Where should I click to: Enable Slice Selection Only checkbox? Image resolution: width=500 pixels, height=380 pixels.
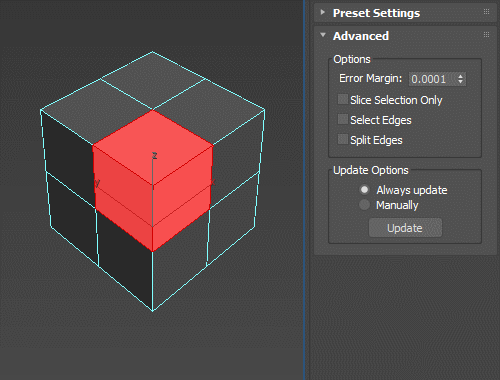(343, 99)
